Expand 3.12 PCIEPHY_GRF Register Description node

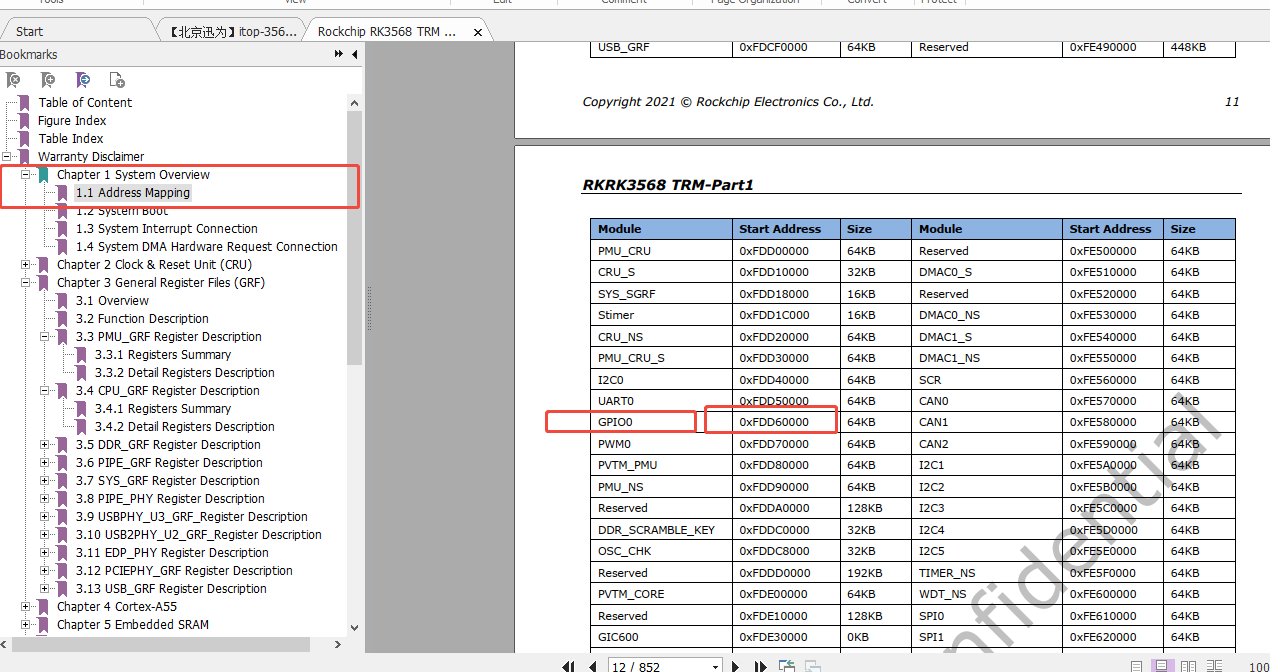tap(45, 571)
